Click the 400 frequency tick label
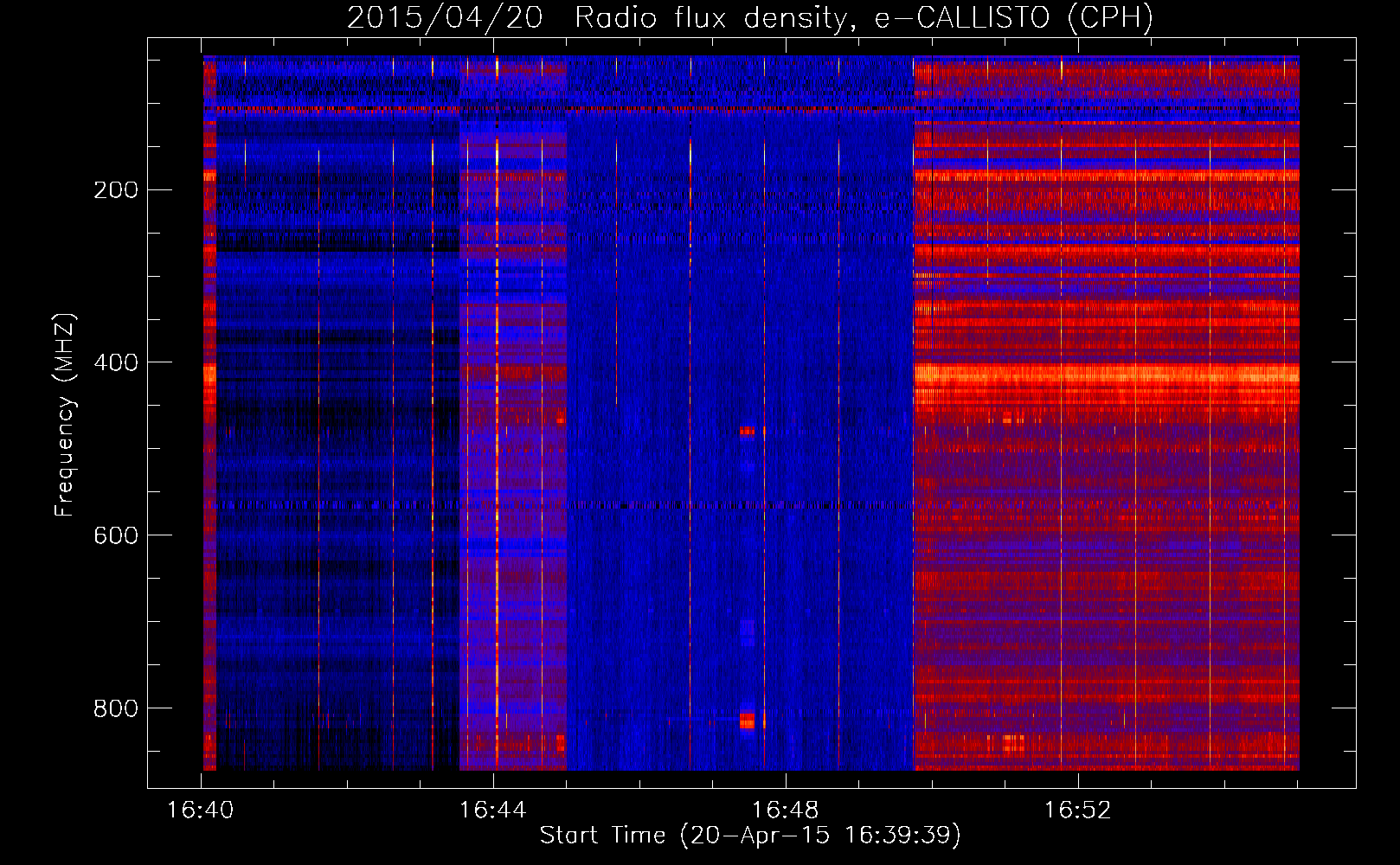Screen dimensions: 1400x865 [x=116, y=362]
